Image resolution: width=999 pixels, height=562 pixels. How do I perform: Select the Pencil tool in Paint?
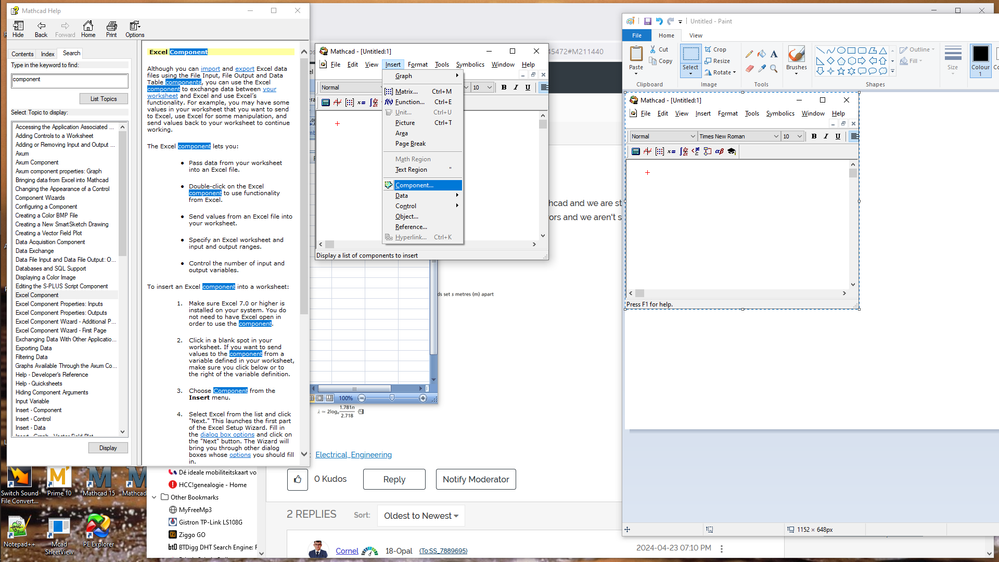tap(749, 54)
